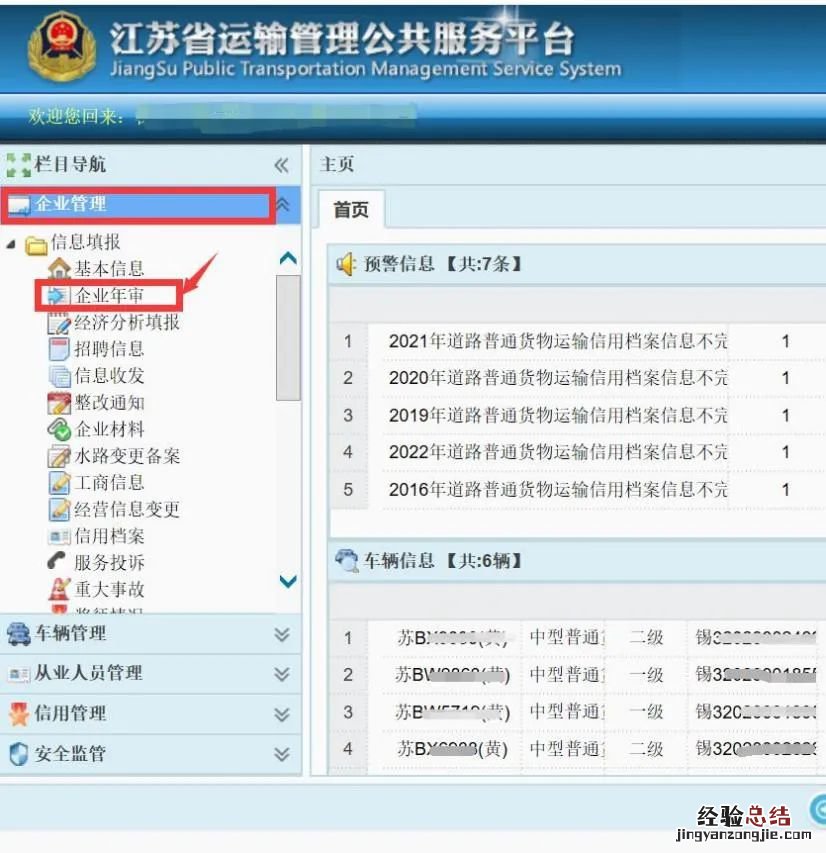Click the 经营信息变更 edit icon

coord(59,510)
